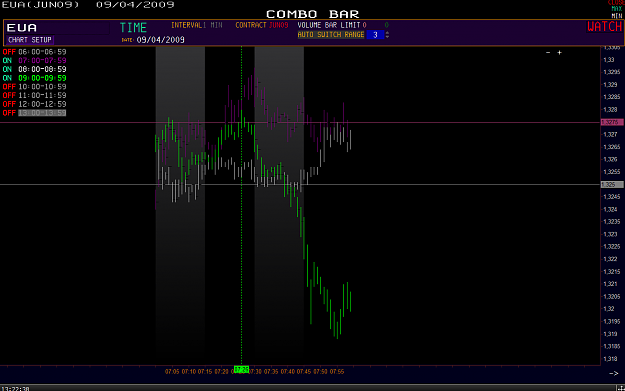625x391 pixels.
Task: Click the crosshair icon in bottom-right corner
Action: tap(620, 388)
